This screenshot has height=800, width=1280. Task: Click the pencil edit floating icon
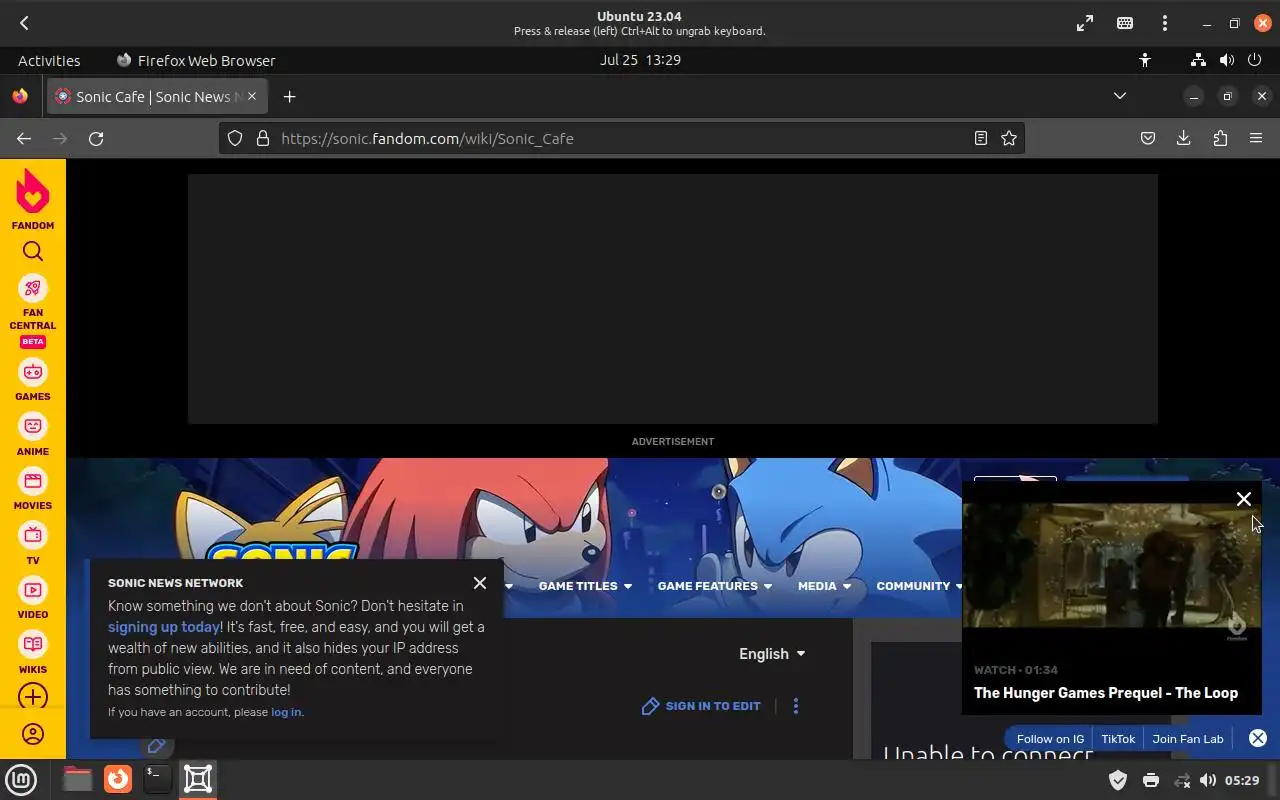156,746
